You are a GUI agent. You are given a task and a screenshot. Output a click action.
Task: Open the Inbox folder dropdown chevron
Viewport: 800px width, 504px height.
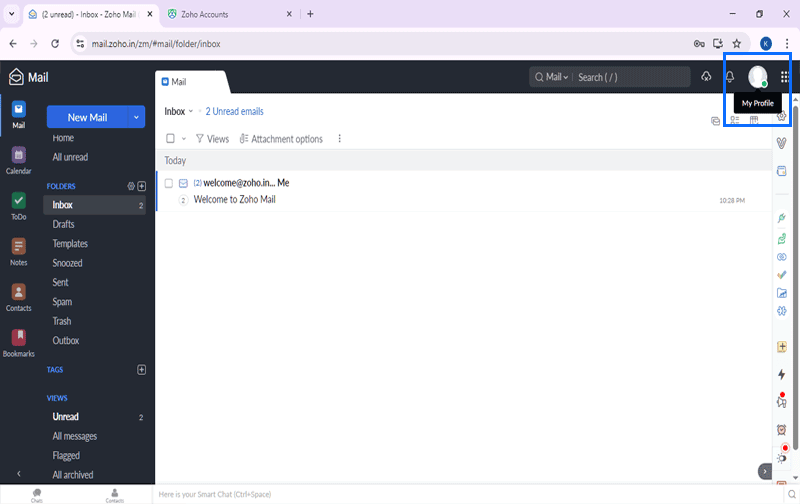click(x=191, y=111)
